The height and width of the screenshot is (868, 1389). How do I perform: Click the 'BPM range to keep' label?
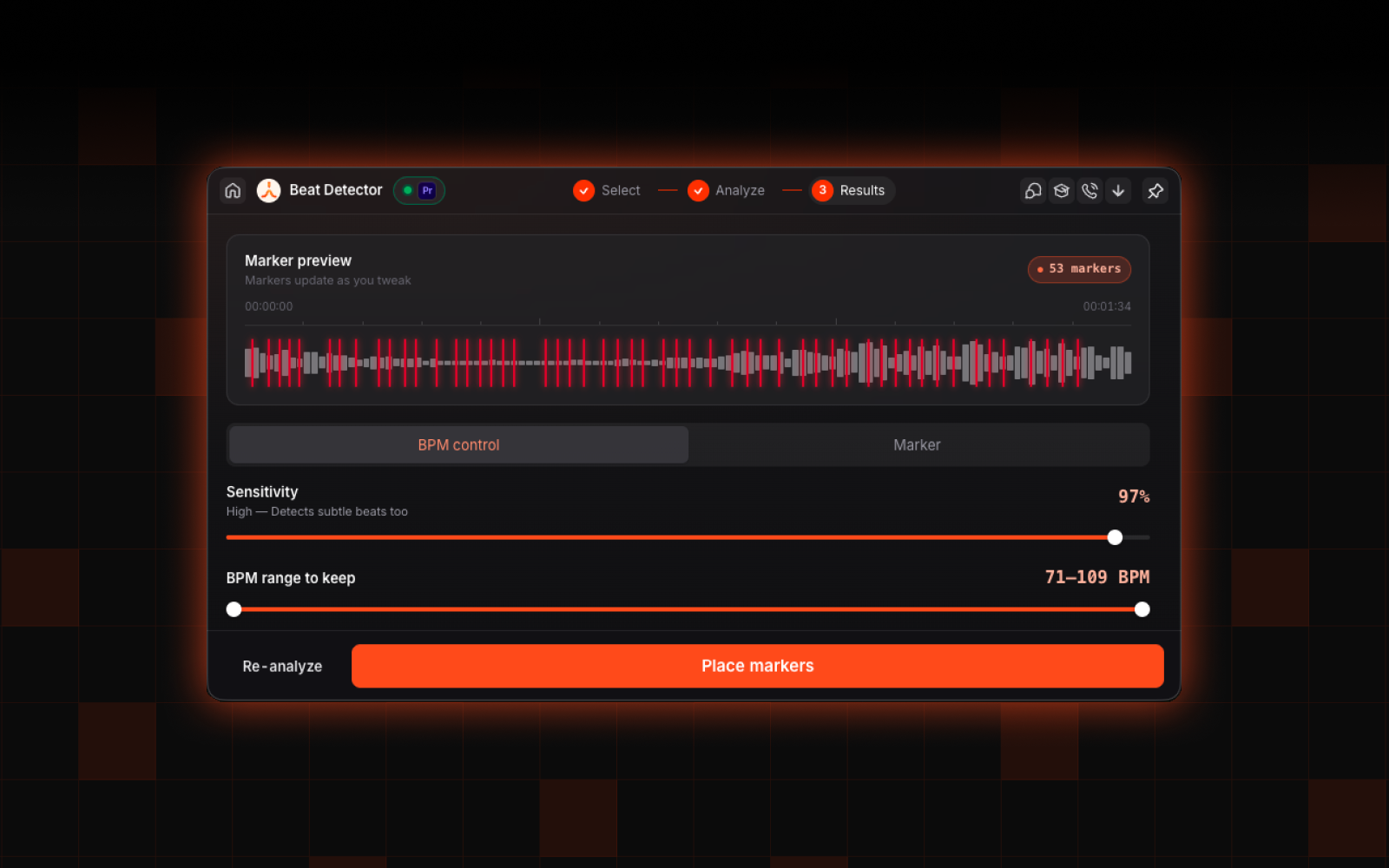pyautogui.click(x=291, y=578)
